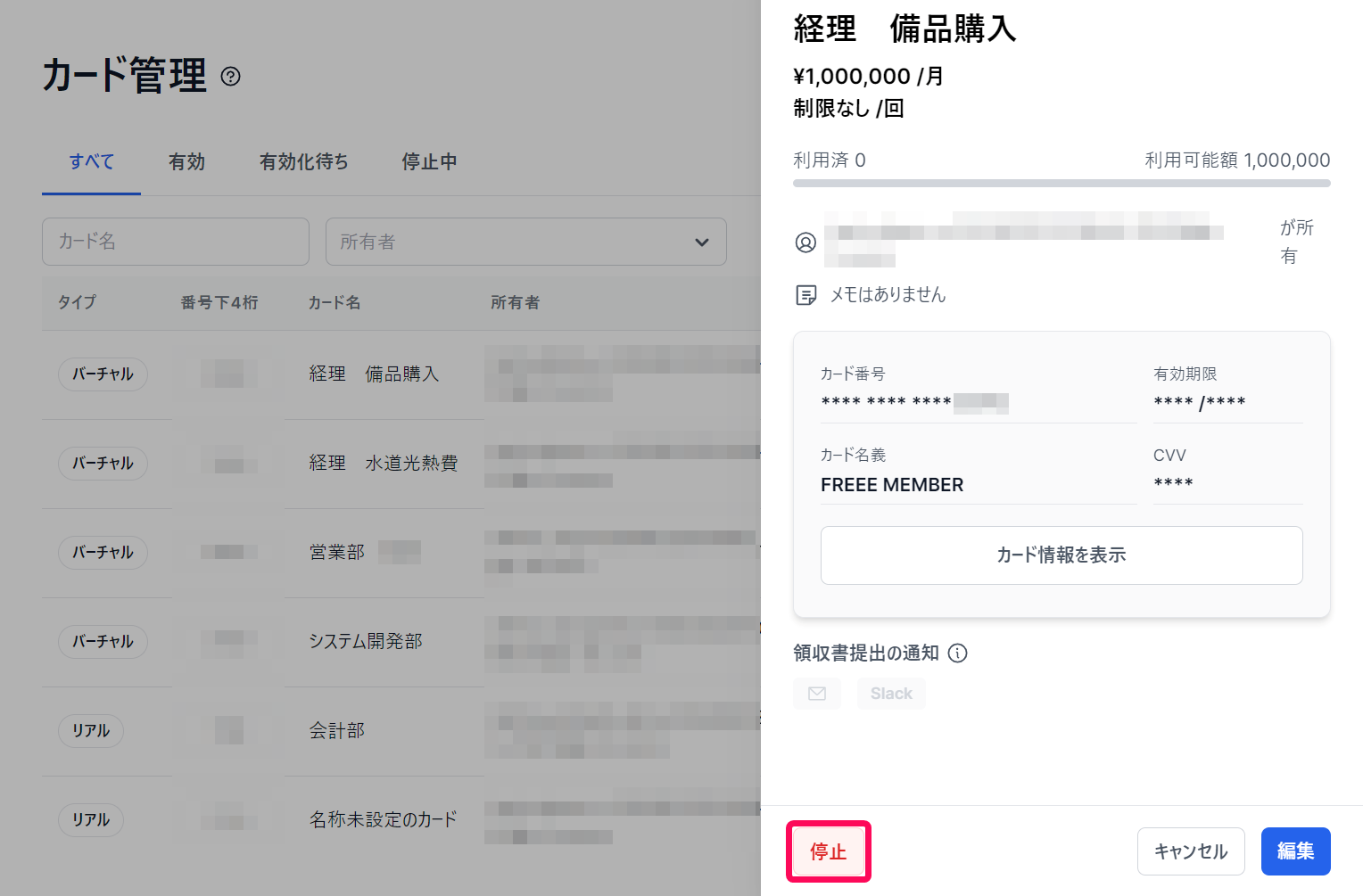Select the 経理 水道光熱費 card row

[x=401, y=464]
